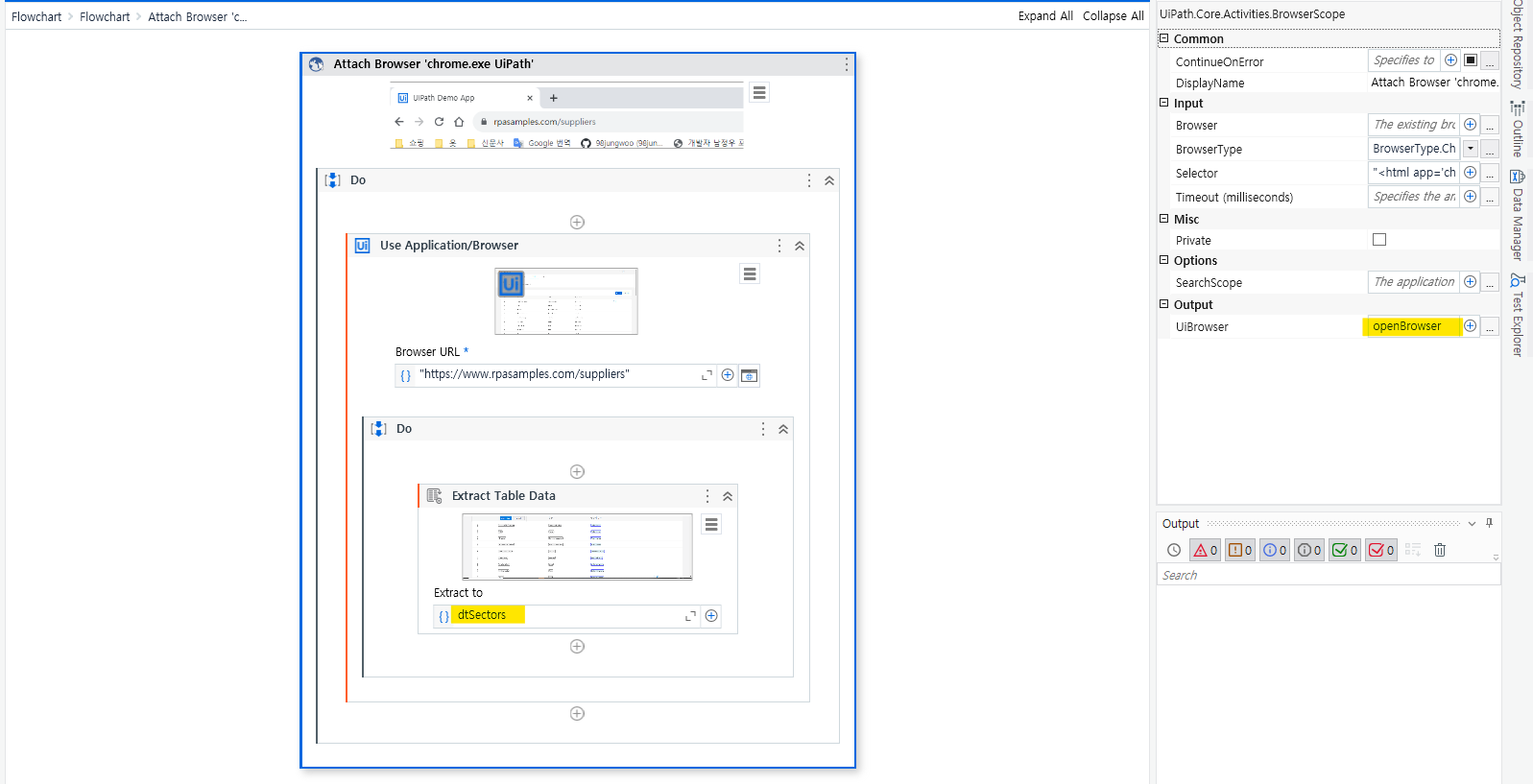Add activity above Extract Table Data
The image size is (1533, 784).
577,472
